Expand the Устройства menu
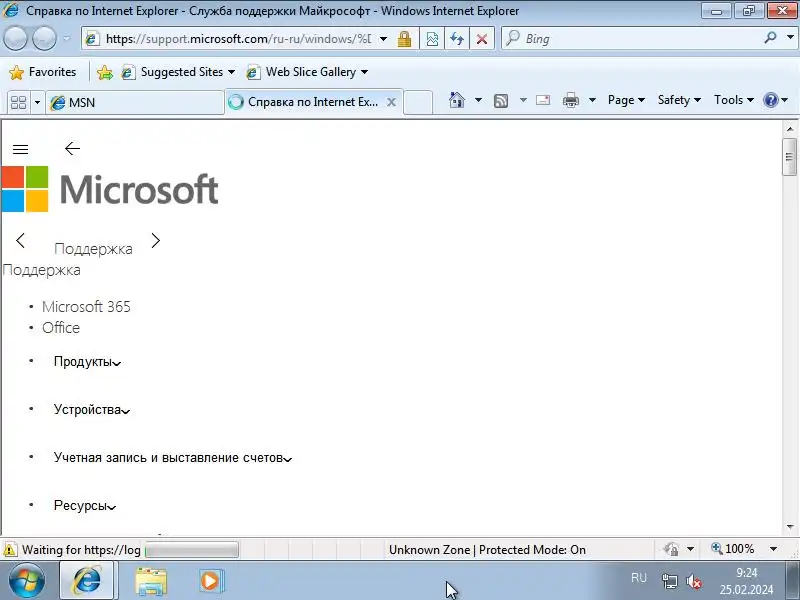This screenshot has height=600, width=800. pyautogui.click(x=92, y=410)
